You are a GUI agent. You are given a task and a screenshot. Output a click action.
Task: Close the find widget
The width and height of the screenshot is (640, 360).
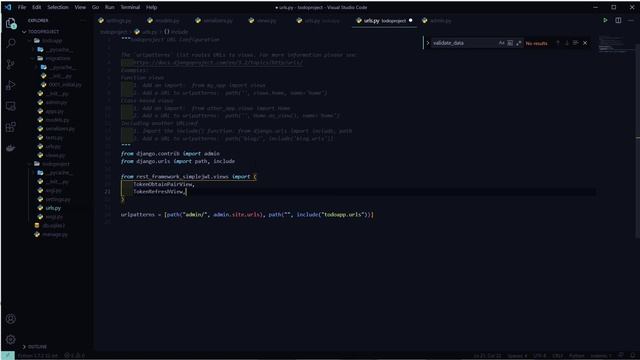click(585, 43)
